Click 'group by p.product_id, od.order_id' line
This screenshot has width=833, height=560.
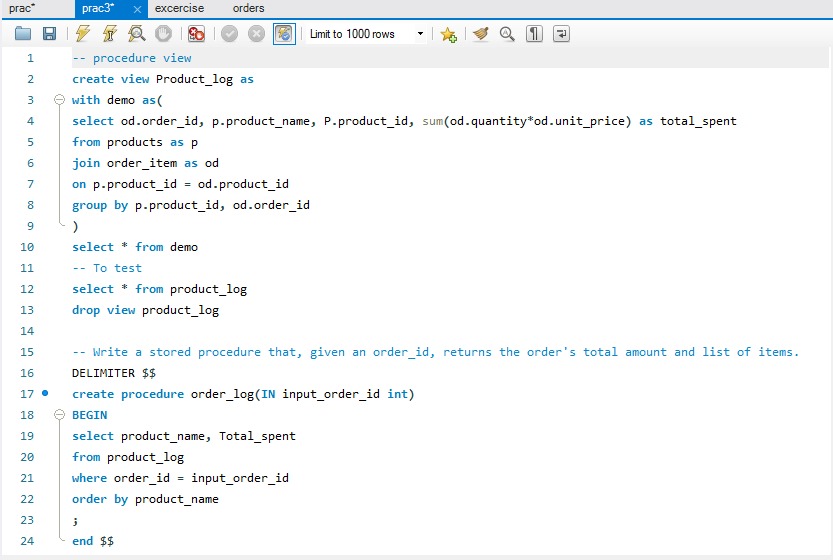pos(191,205)
